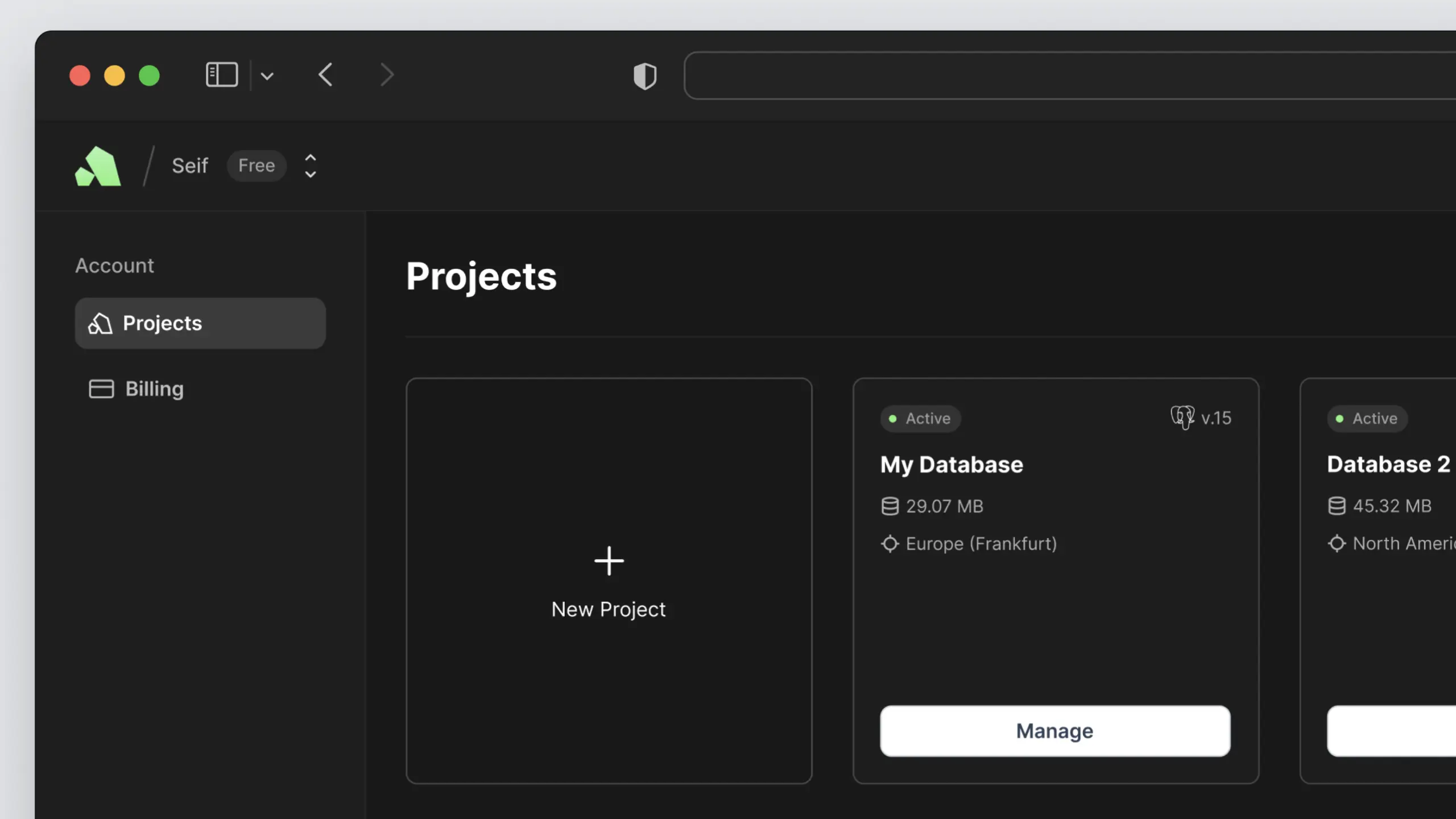Expand the Seif organization switcher arrows
Viewport: 1456px width, 819px height.
click(310, 166)
